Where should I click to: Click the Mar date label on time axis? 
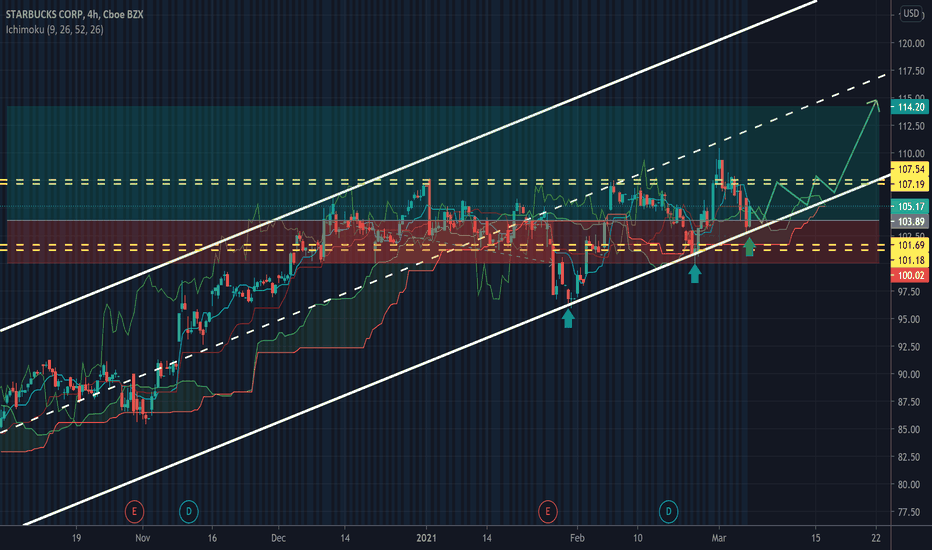coord(719,538)
